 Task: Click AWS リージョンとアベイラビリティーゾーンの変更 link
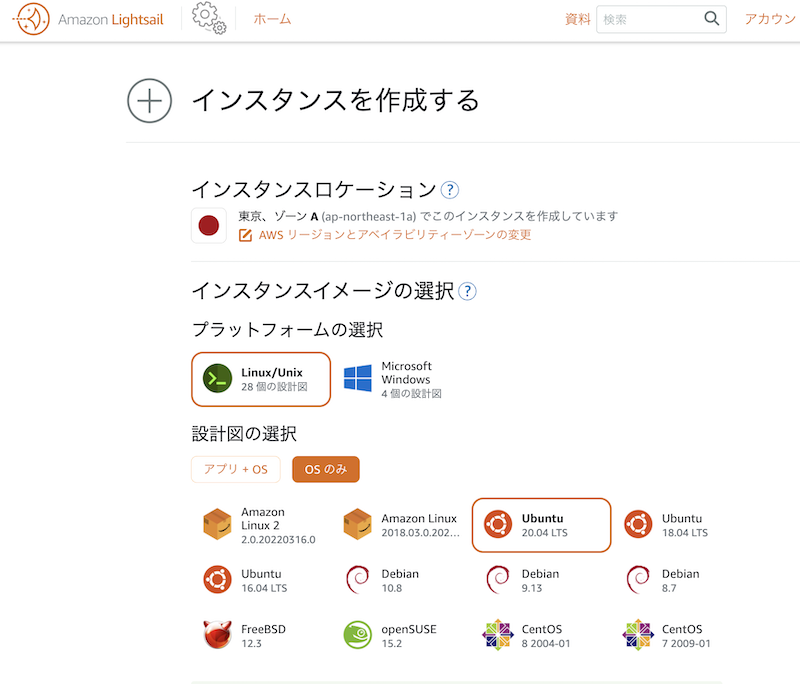(x=394, y=235)
